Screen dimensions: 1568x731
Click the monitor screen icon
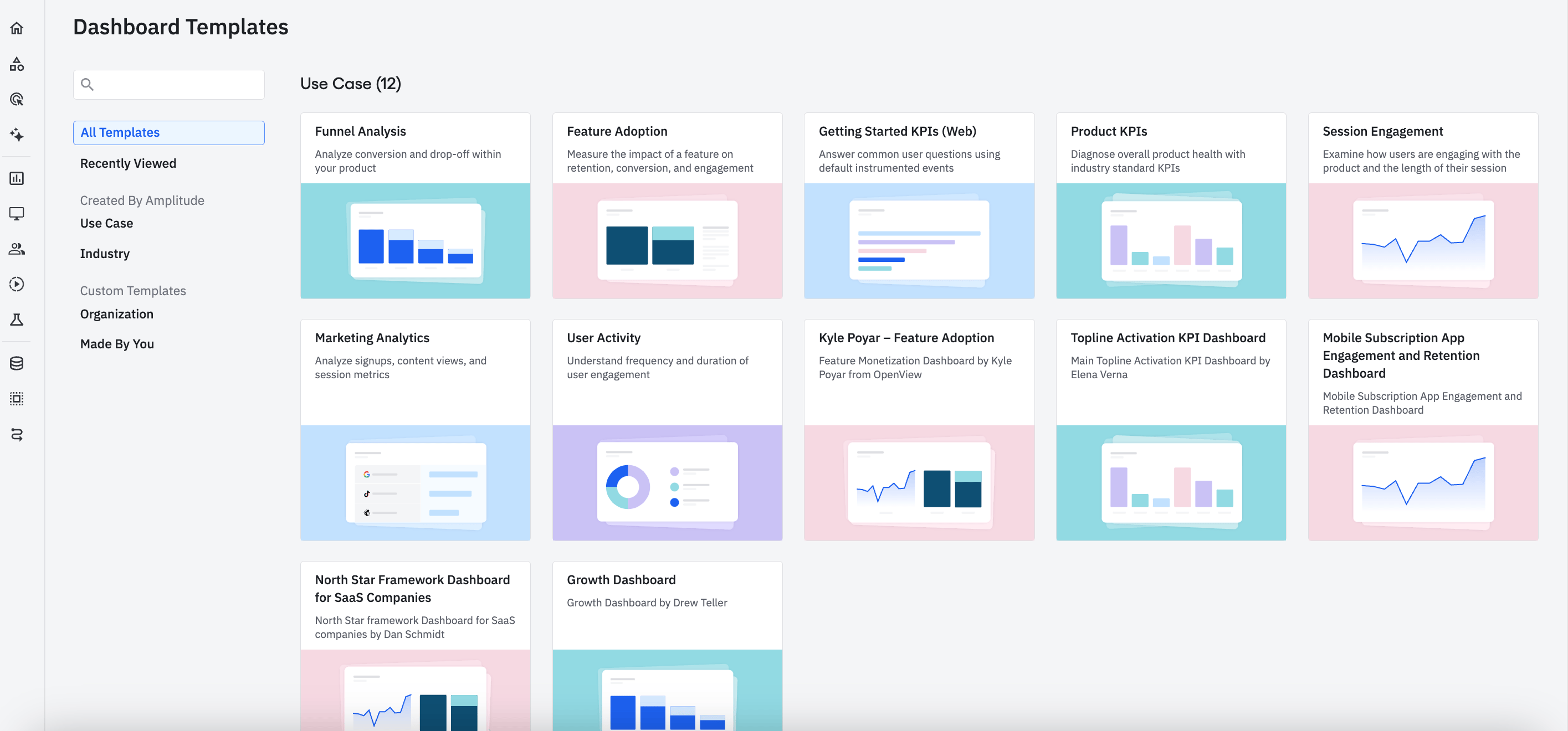point(17,213)
